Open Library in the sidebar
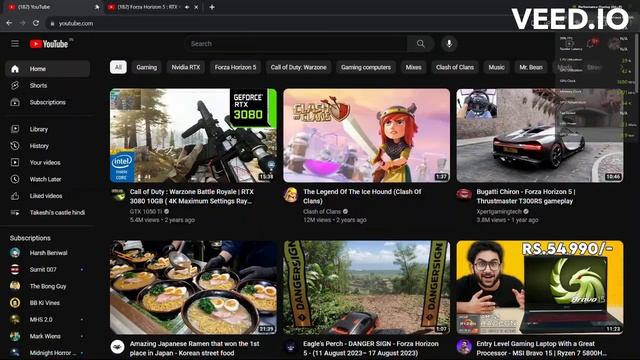Viewport: 640px width, 360px height. point(48,129)
